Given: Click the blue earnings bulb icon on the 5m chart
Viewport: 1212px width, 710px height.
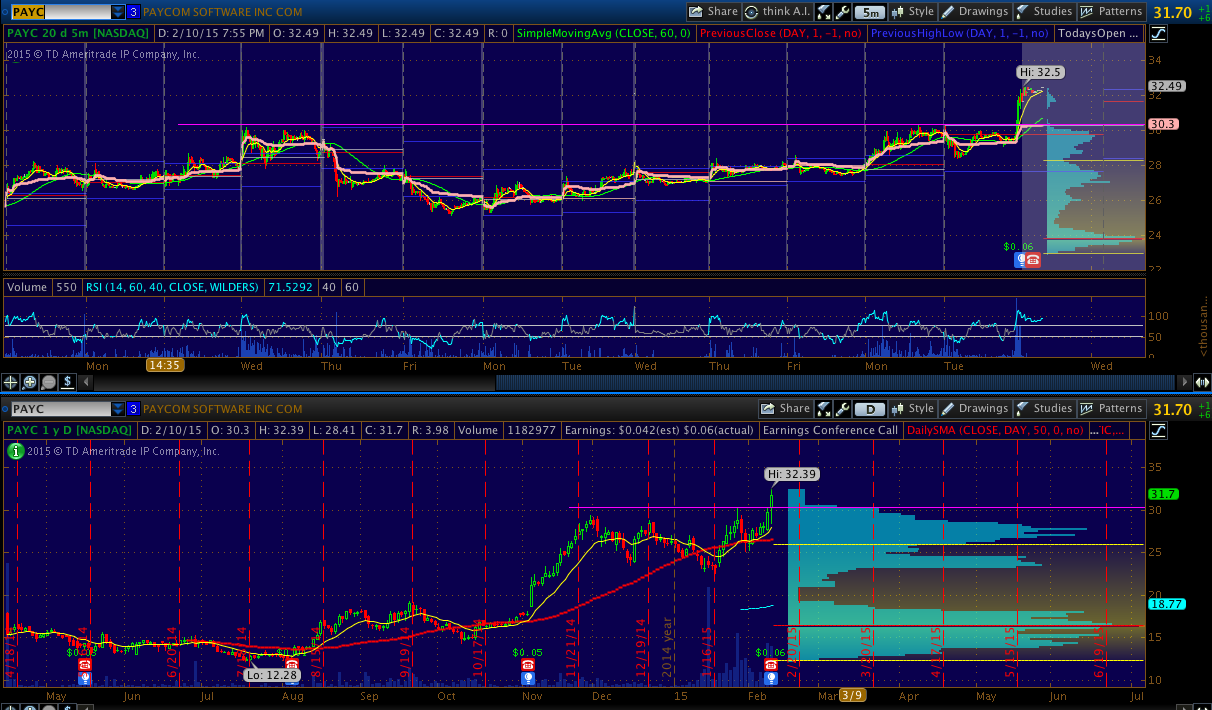Looking at the screenshot, I should click(1021, 260).
